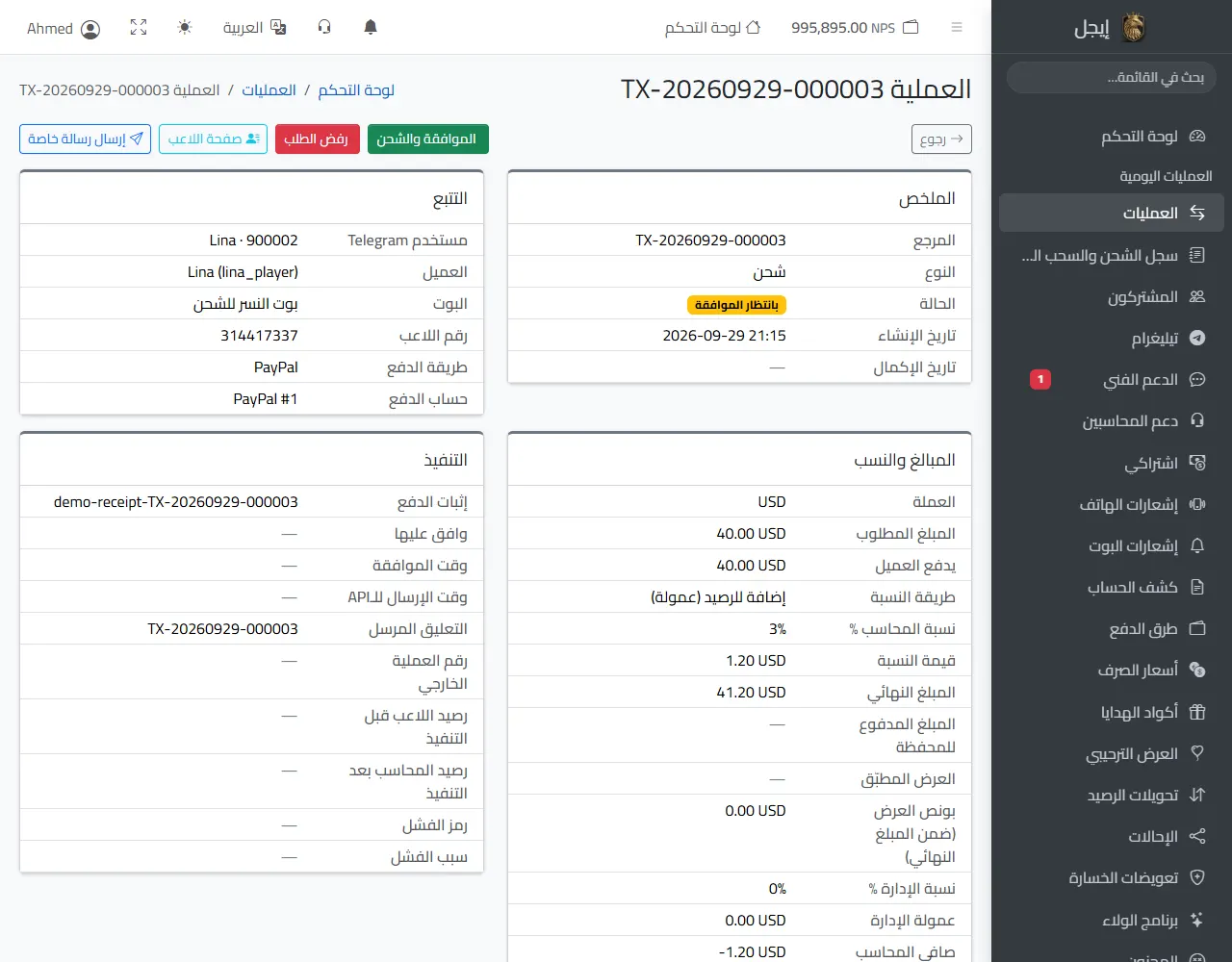Toggle the light/dark theme sun icon
The image size is (1232, 962).
click(185, 28)
